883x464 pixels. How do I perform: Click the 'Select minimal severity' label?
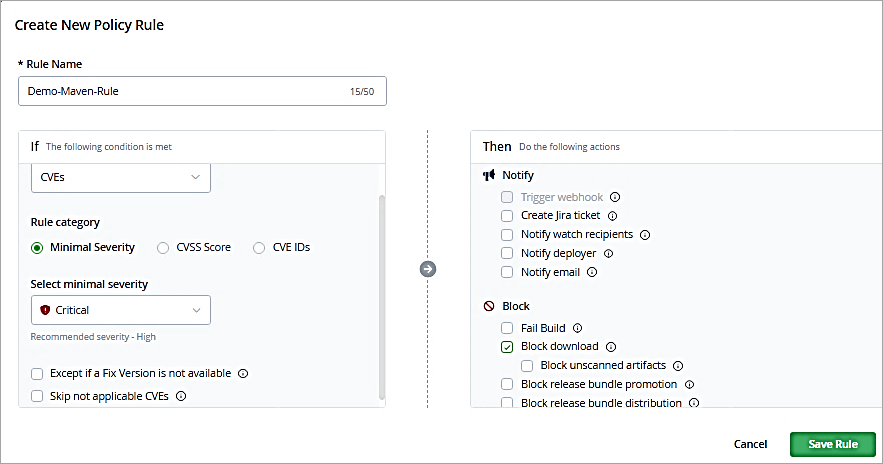coord(89,284)
